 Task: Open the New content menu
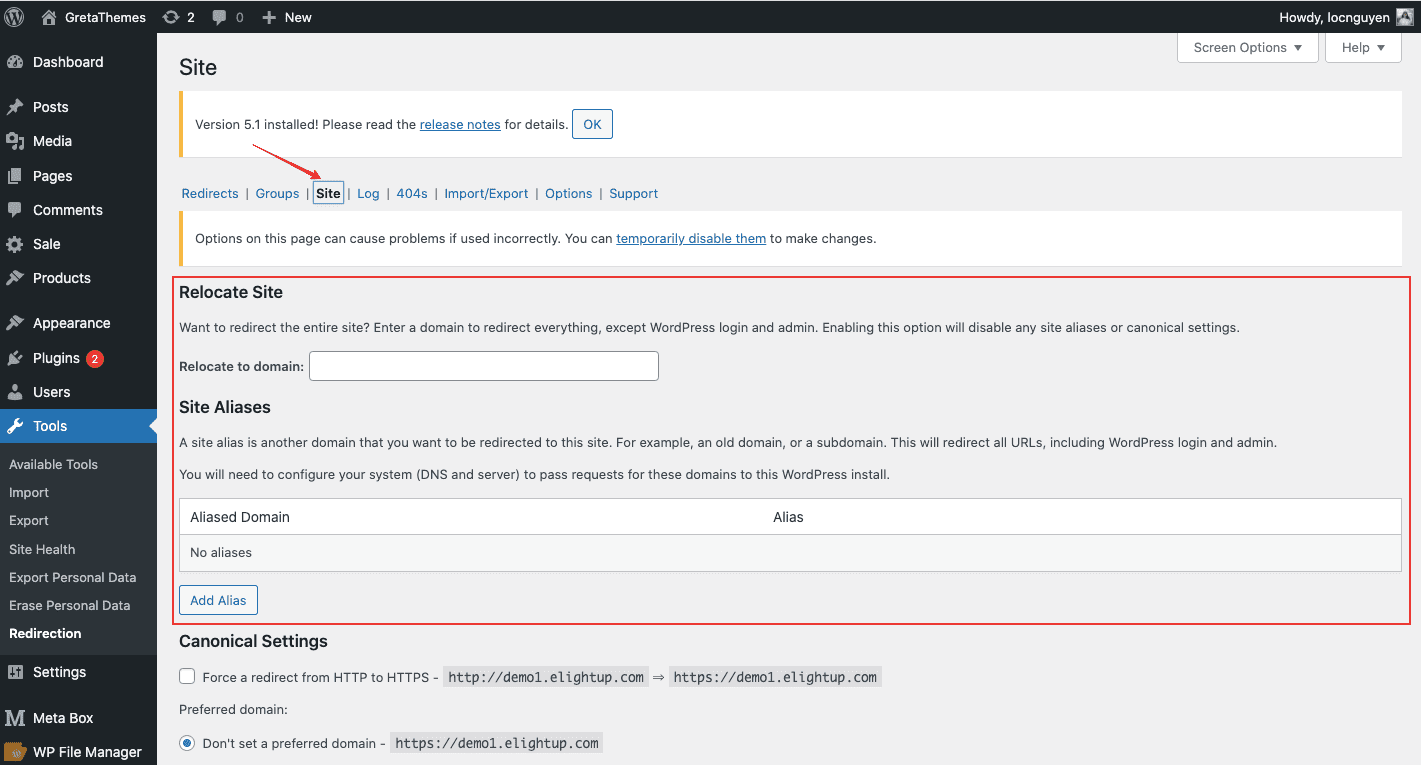pyautogui.click(x=287, y=17)
